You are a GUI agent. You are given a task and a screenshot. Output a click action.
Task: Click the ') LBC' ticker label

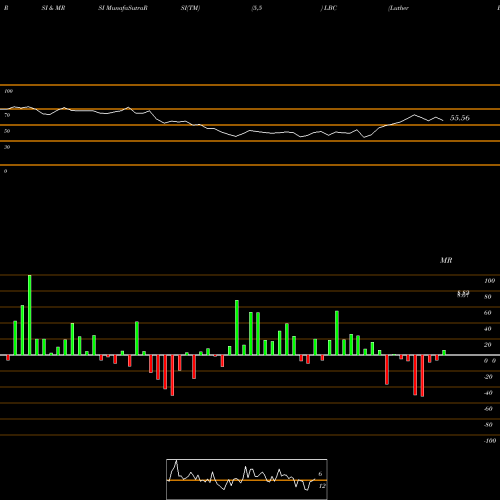tap(329, 8)
